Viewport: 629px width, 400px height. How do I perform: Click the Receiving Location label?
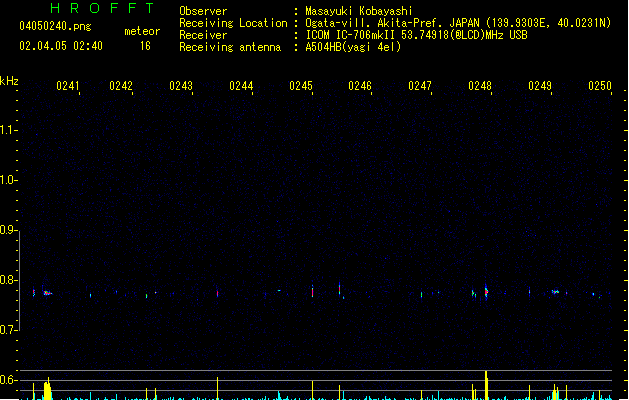click(x=233, y=23)
